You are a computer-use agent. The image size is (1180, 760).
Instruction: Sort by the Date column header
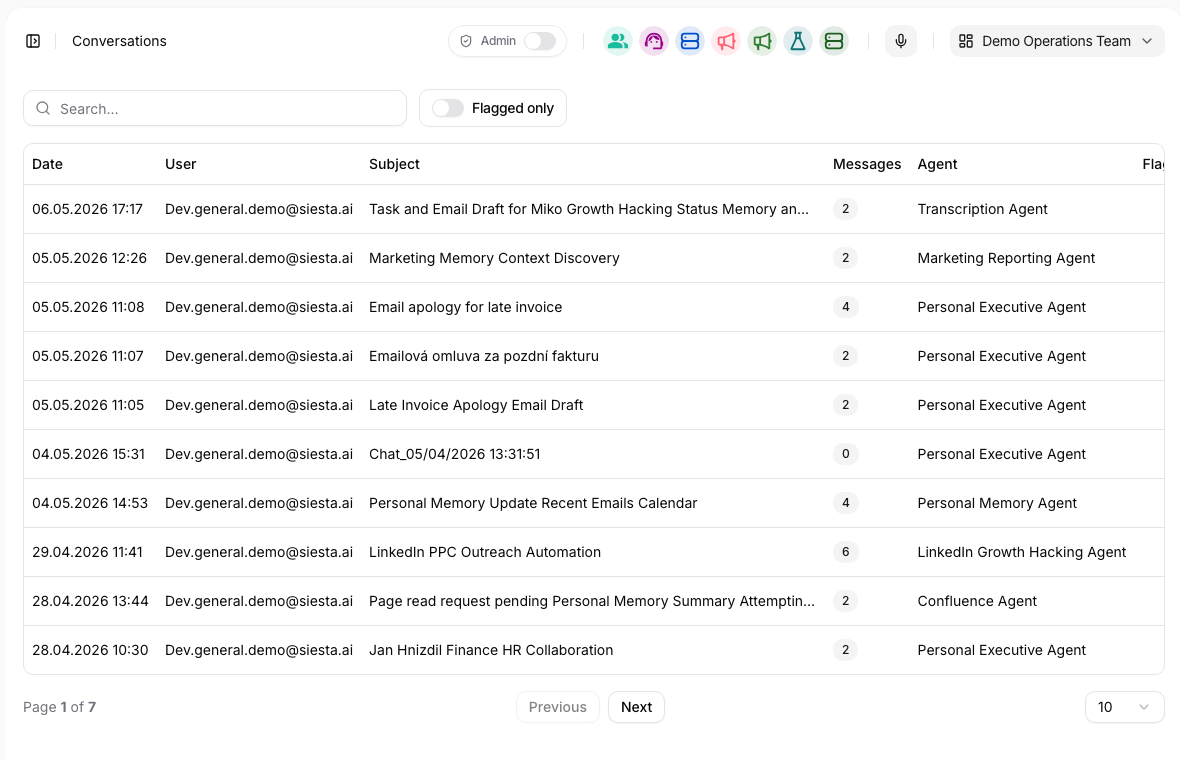(x=47, y=164)
